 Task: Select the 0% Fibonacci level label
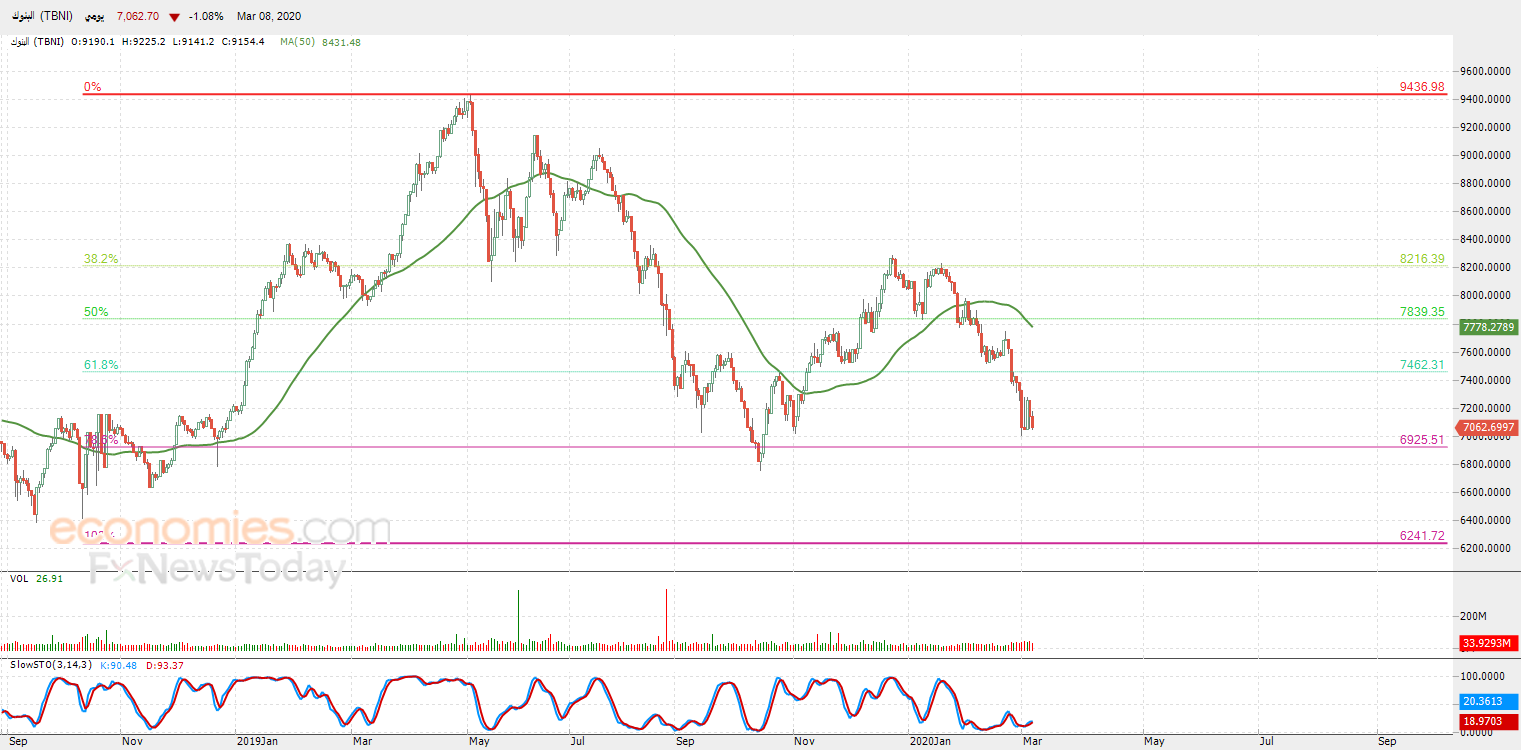click(92, 87)
